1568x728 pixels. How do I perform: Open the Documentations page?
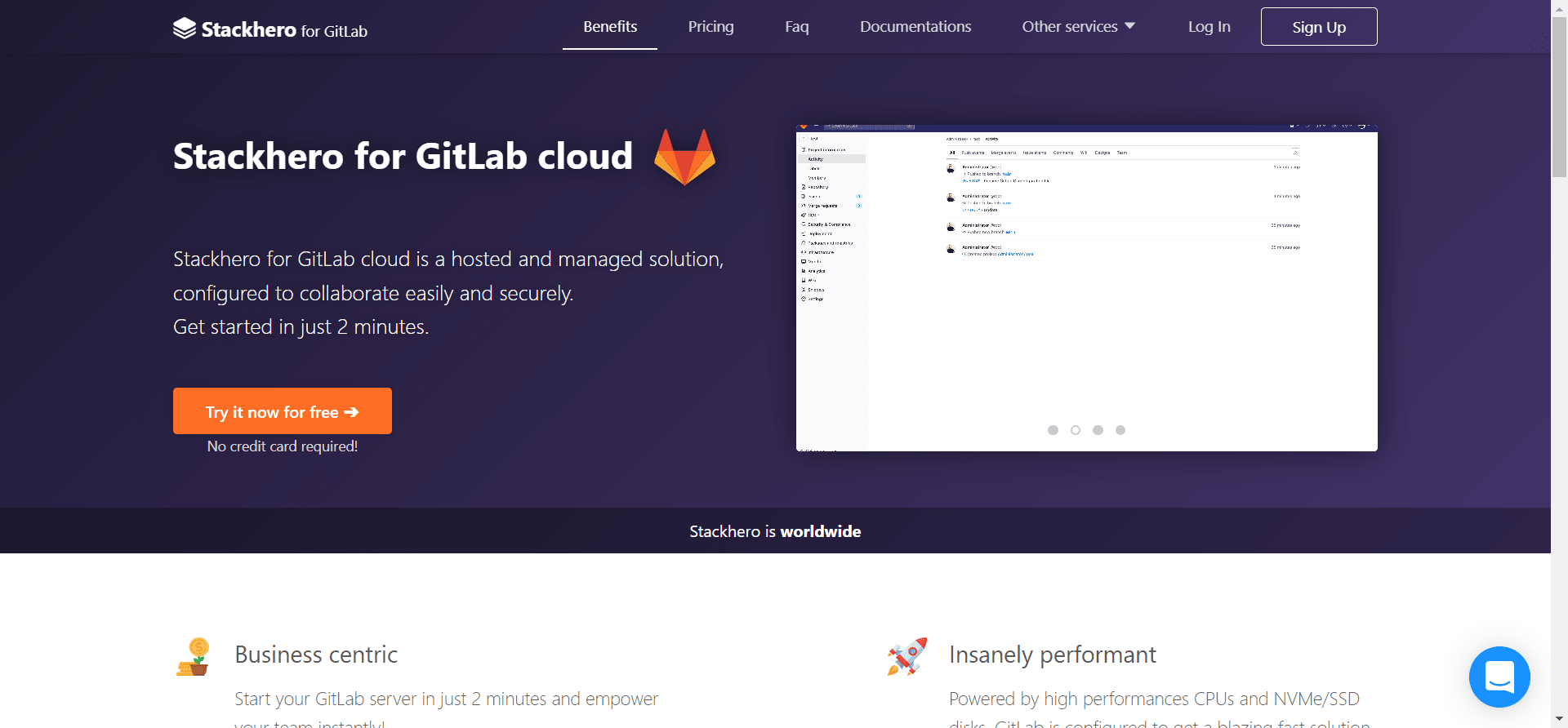915,27
